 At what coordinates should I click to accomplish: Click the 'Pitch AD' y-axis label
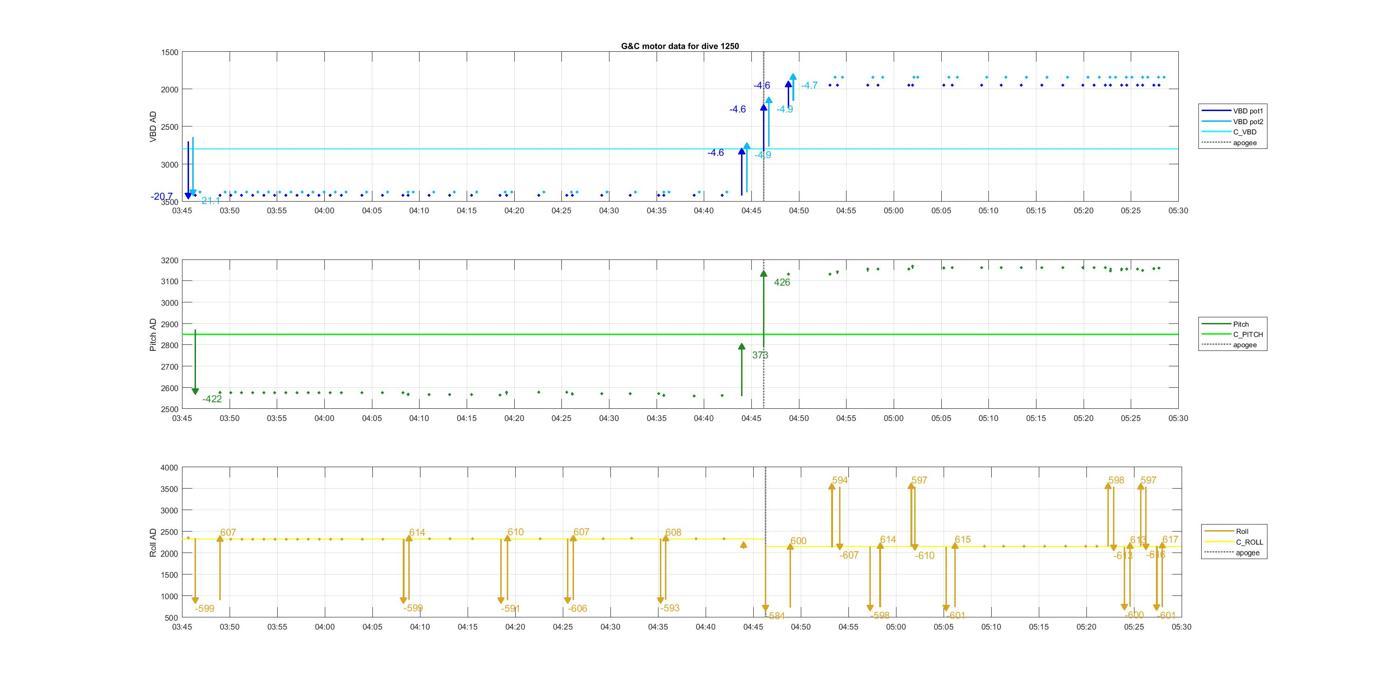click(154, 335)
